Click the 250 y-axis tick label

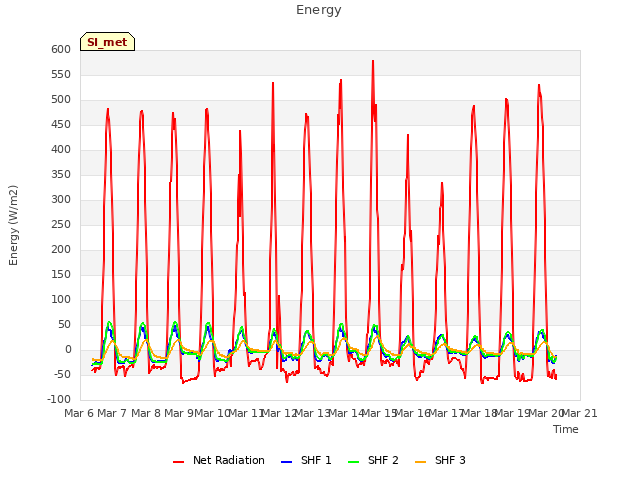pyautogui.click(x=61, y=224)
